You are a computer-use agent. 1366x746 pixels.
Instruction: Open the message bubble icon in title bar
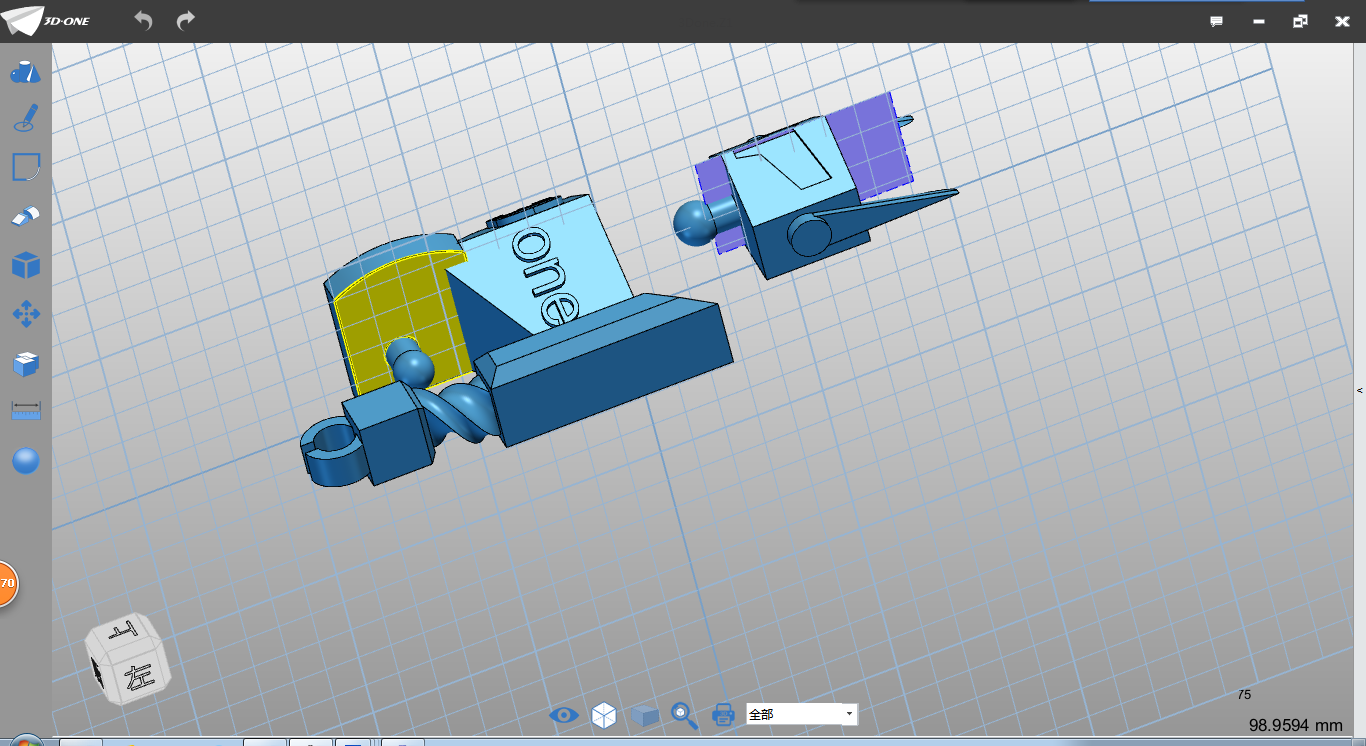(1217, 21)
